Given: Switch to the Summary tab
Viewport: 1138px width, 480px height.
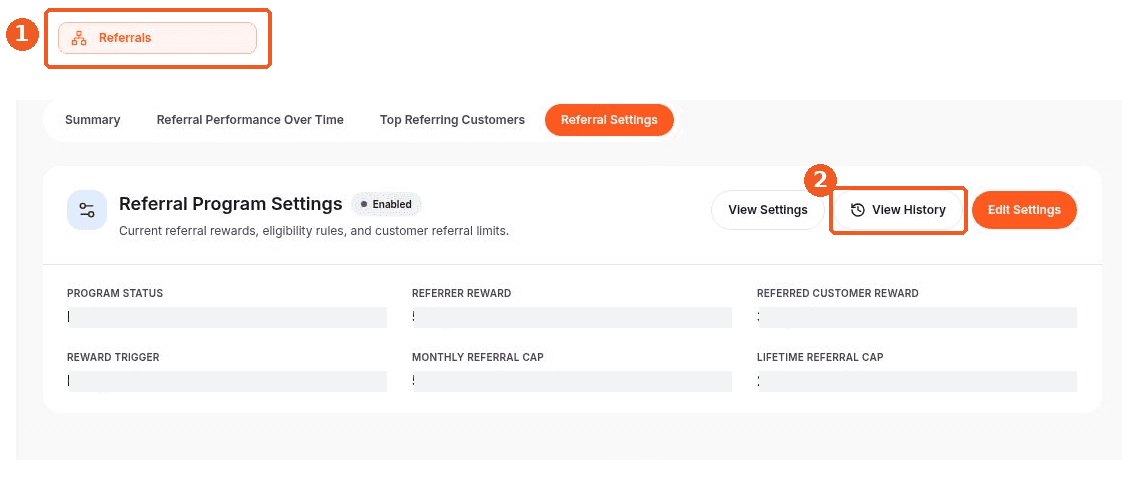Looking at the screenshot, I should click(93, 120).
